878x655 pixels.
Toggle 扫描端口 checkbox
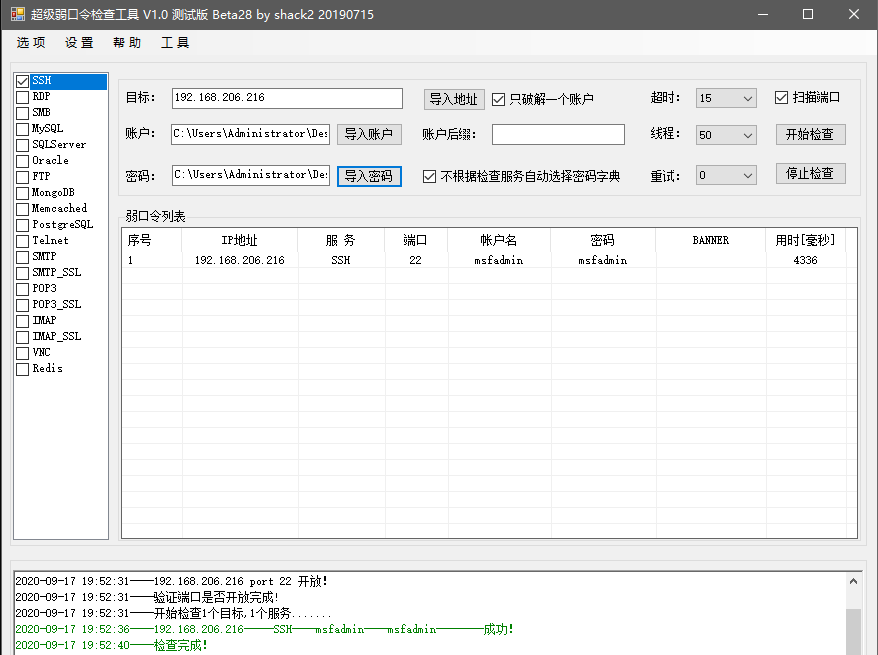click(x=782, y=98)
